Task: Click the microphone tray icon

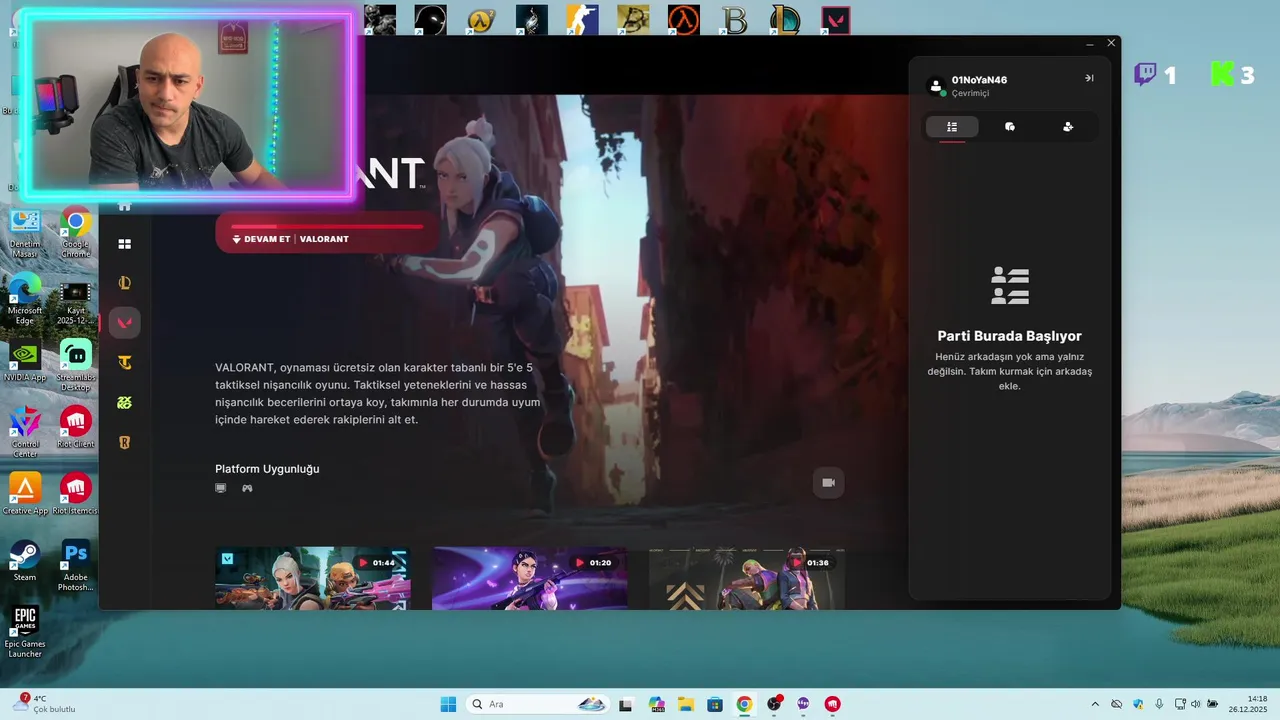Action: [x=1159, y=704]
